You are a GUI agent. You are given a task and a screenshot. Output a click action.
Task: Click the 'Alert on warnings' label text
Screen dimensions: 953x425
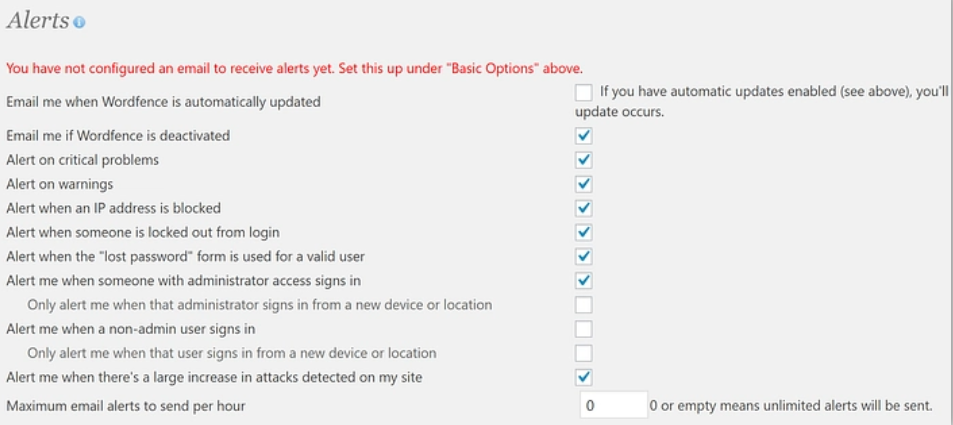60,184
